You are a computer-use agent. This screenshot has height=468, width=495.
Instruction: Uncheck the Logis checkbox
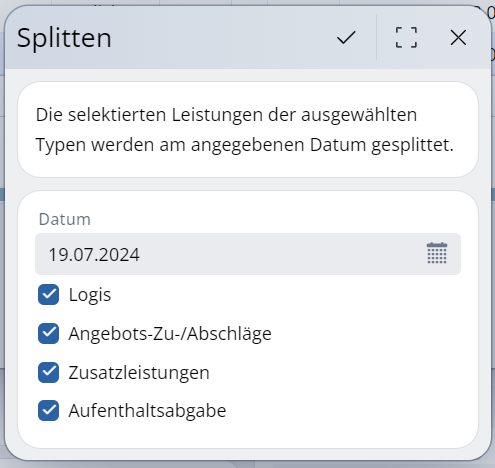(48, 295)
